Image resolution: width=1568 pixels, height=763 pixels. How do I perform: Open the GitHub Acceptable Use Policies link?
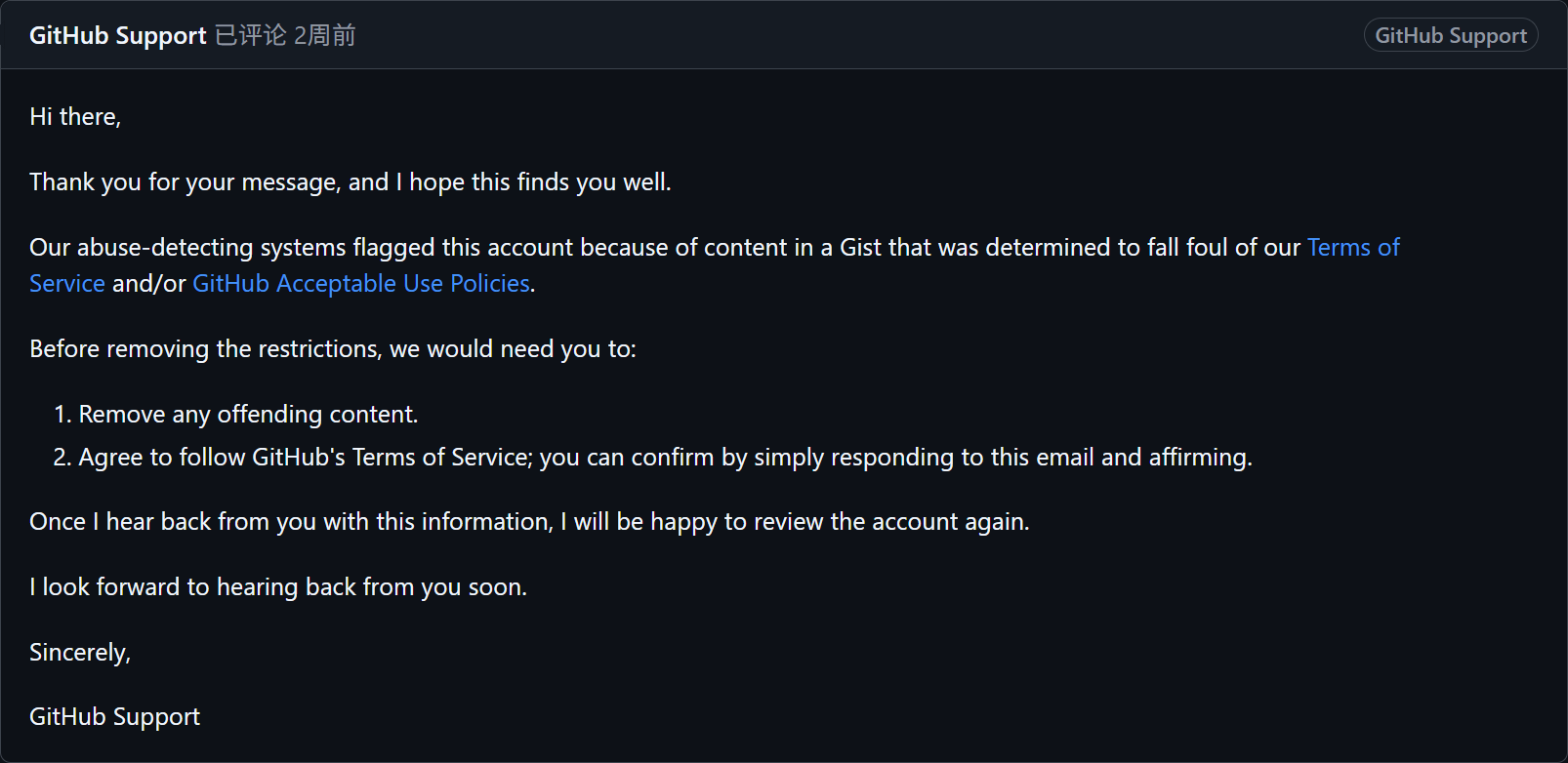(x=361, y=283)
